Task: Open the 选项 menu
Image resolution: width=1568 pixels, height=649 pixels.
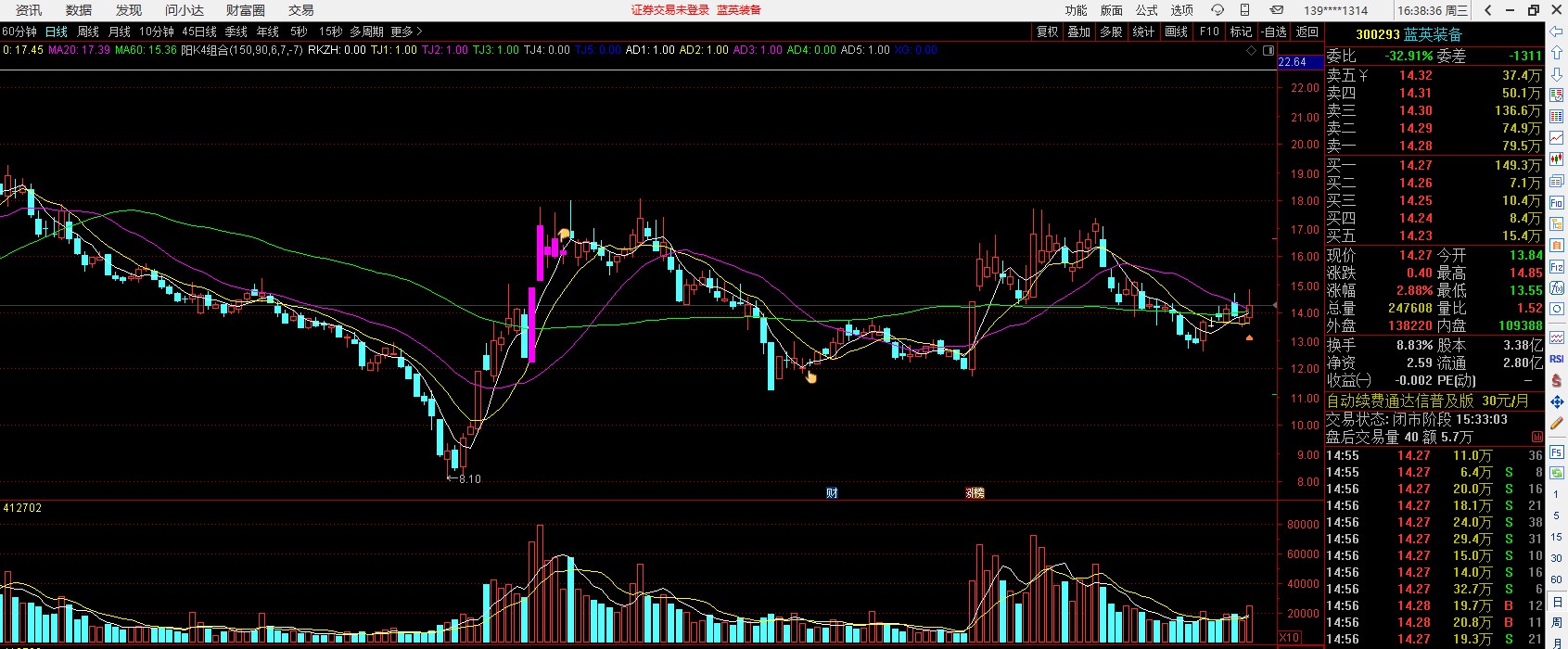Action: pyautogui.click(x=1181, y=10)
